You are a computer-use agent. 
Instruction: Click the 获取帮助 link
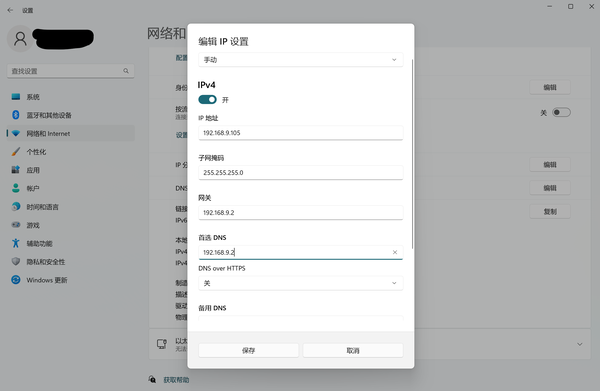click(x=176, y=380)
